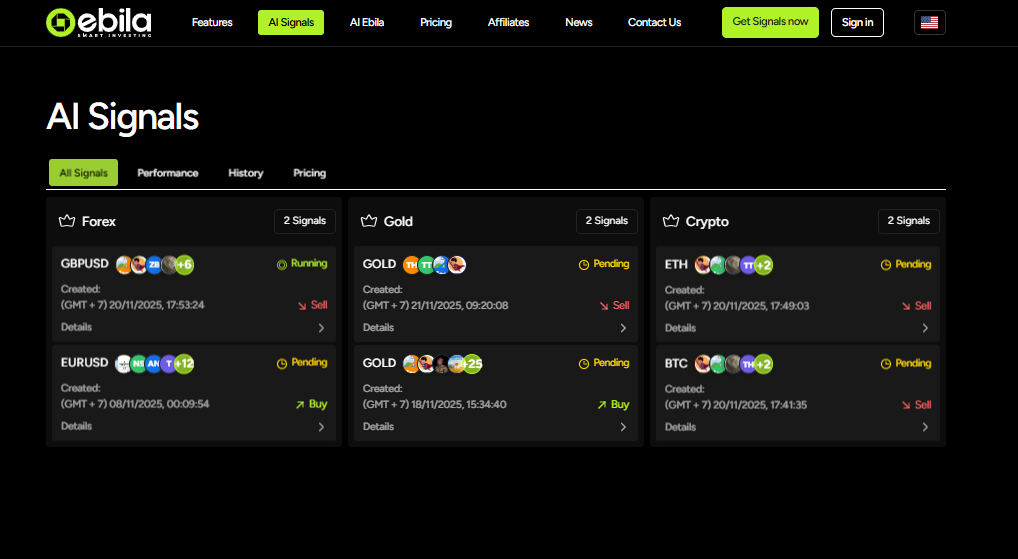Expand EURUSD details chevron arrow
Viewport: 1018px width, 559px height.
[x=321, y=427]
